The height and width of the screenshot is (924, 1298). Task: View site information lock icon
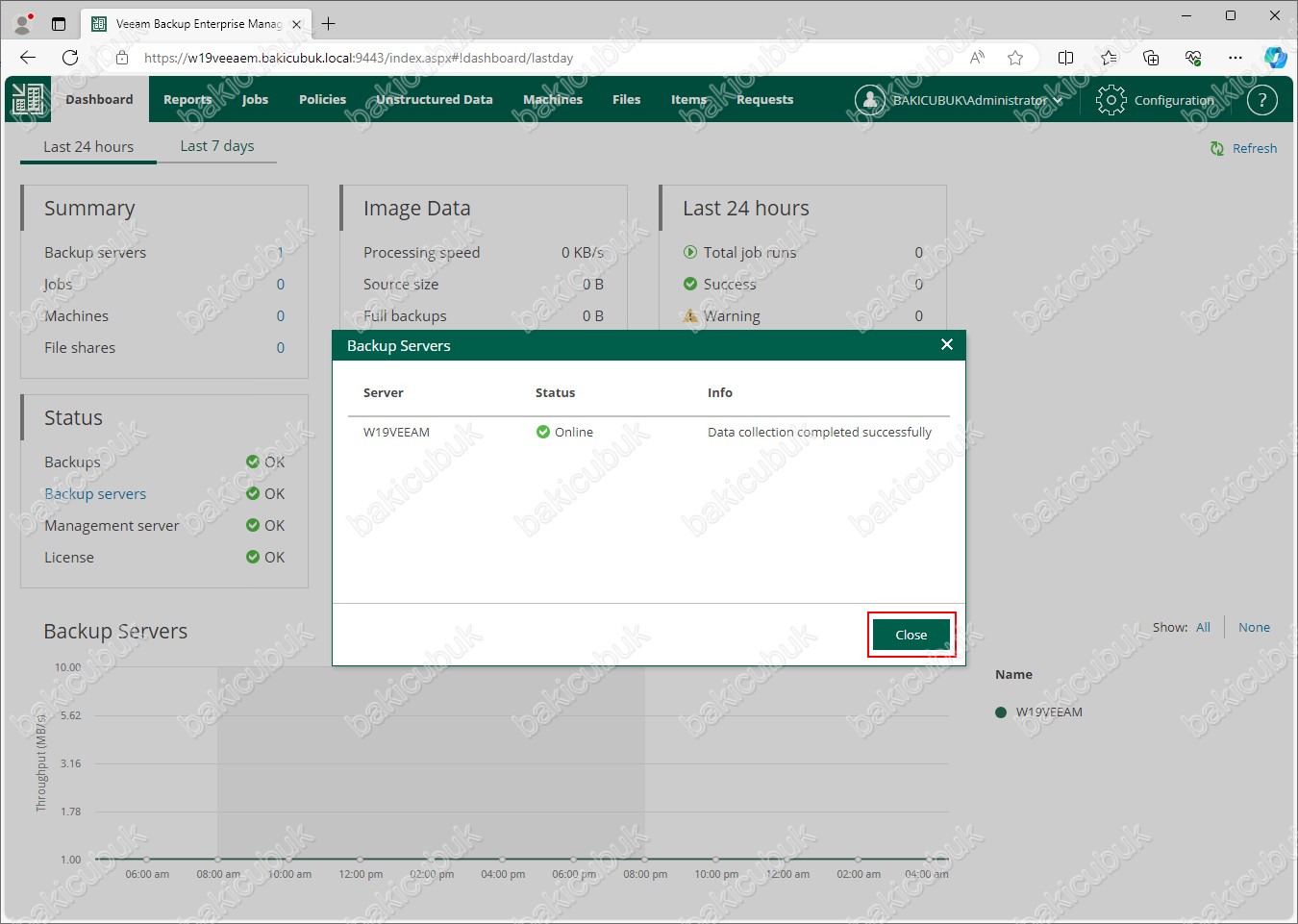(x=122, y=58)
